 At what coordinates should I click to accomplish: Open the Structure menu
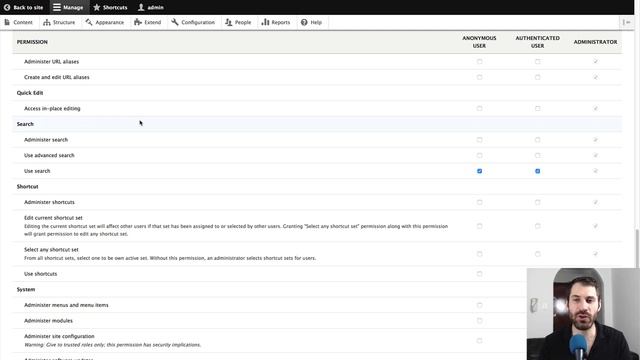[59, 22]
